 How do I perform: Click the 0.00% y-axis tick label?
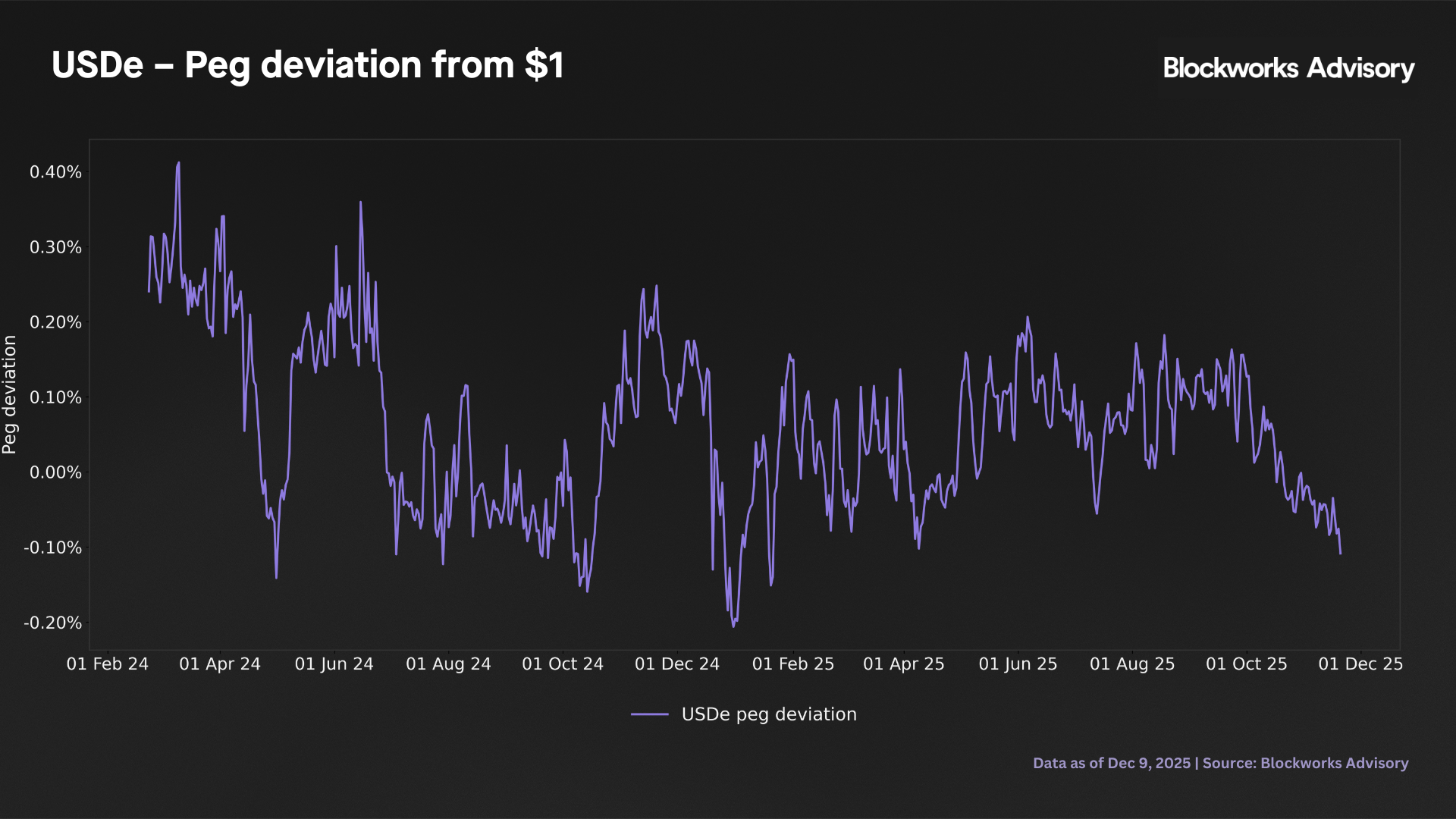55,472
